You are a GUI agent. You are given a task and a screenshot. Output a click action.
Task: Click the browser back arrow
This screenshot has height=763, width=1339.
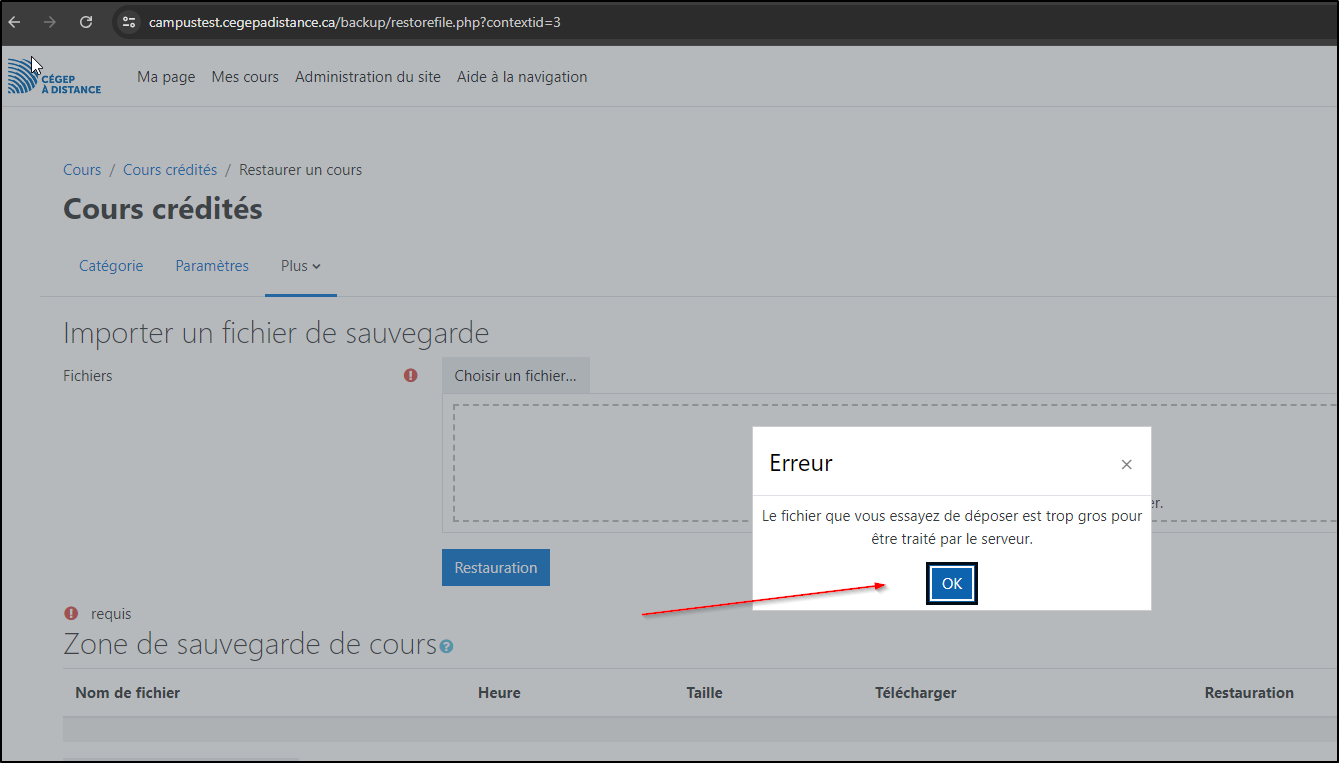click(x=15, y=22)
